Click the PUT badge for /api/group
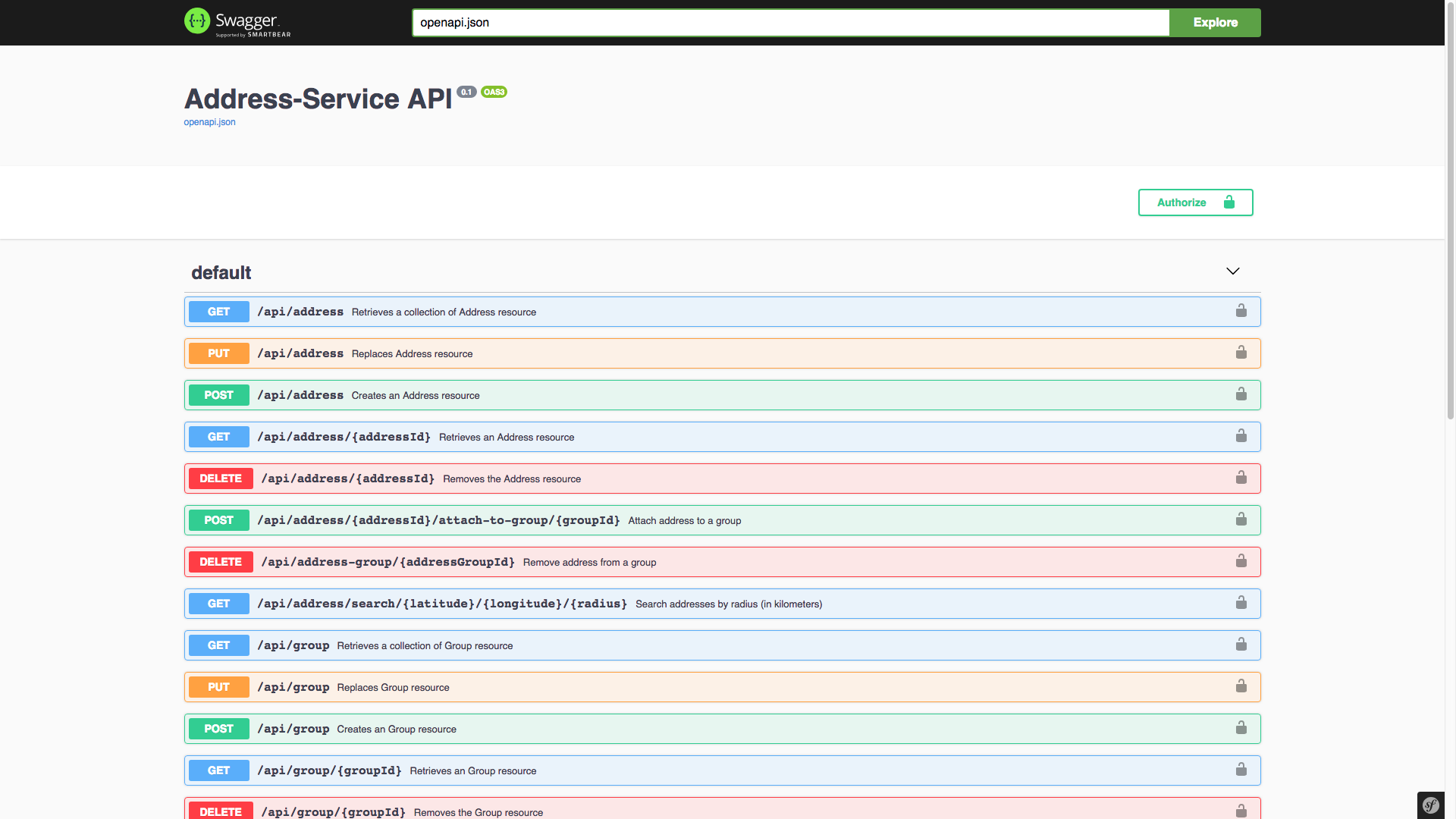Viewport: 1456px width, 819px height. (218, 687)
